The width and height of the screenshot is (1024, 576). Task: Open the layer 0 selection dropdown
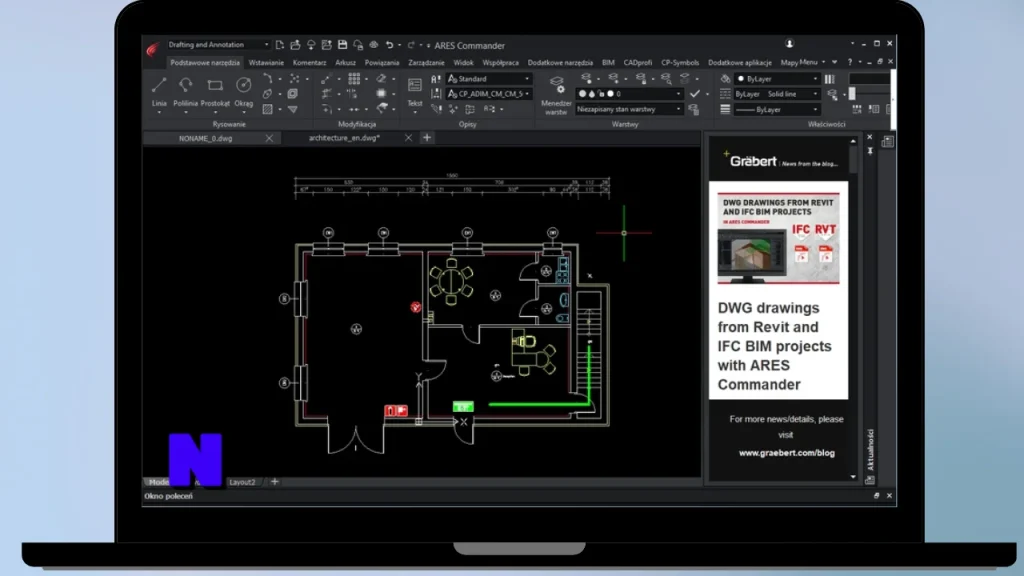[629, 94]
